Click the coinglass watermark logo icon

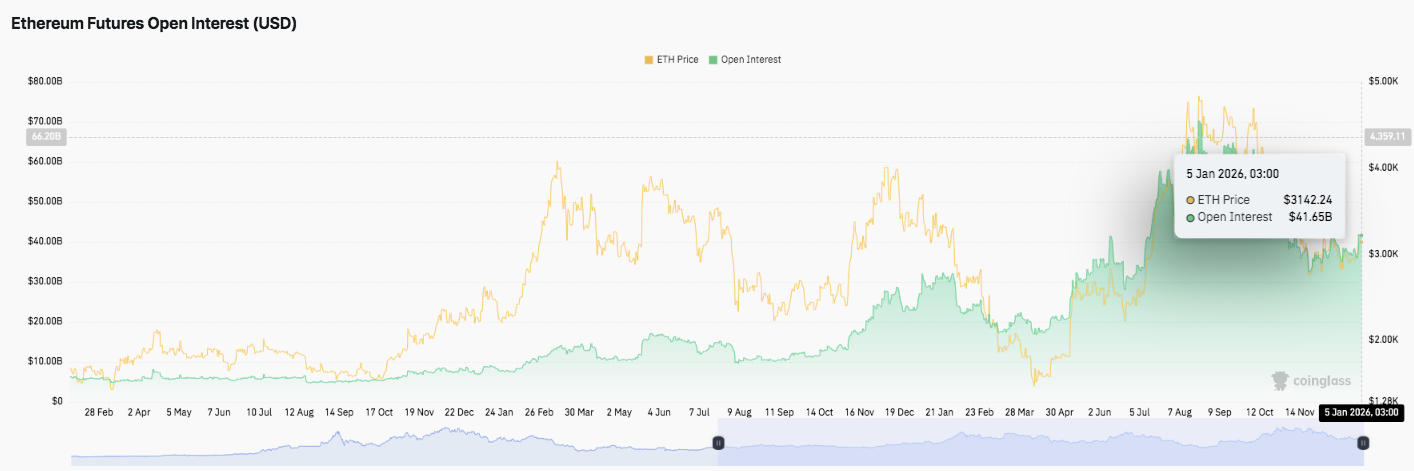coord(1279,380)
